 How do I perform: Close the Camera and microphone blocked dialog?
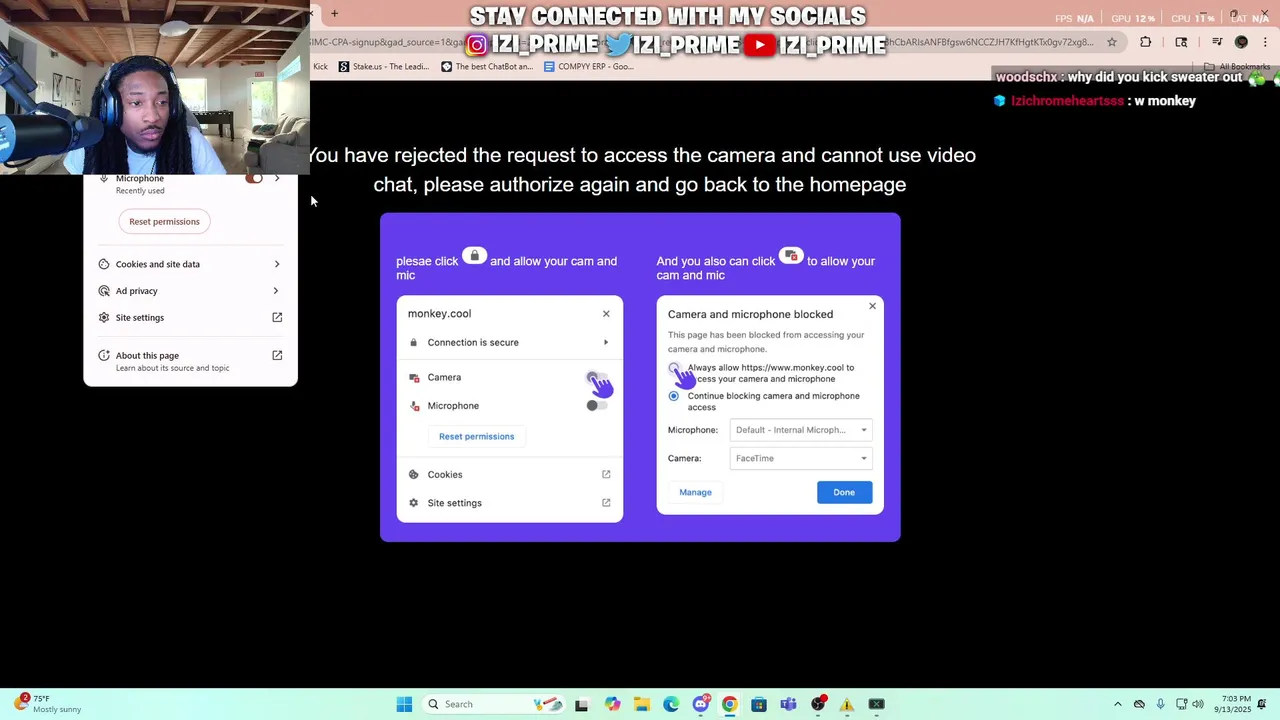(872, 306)
